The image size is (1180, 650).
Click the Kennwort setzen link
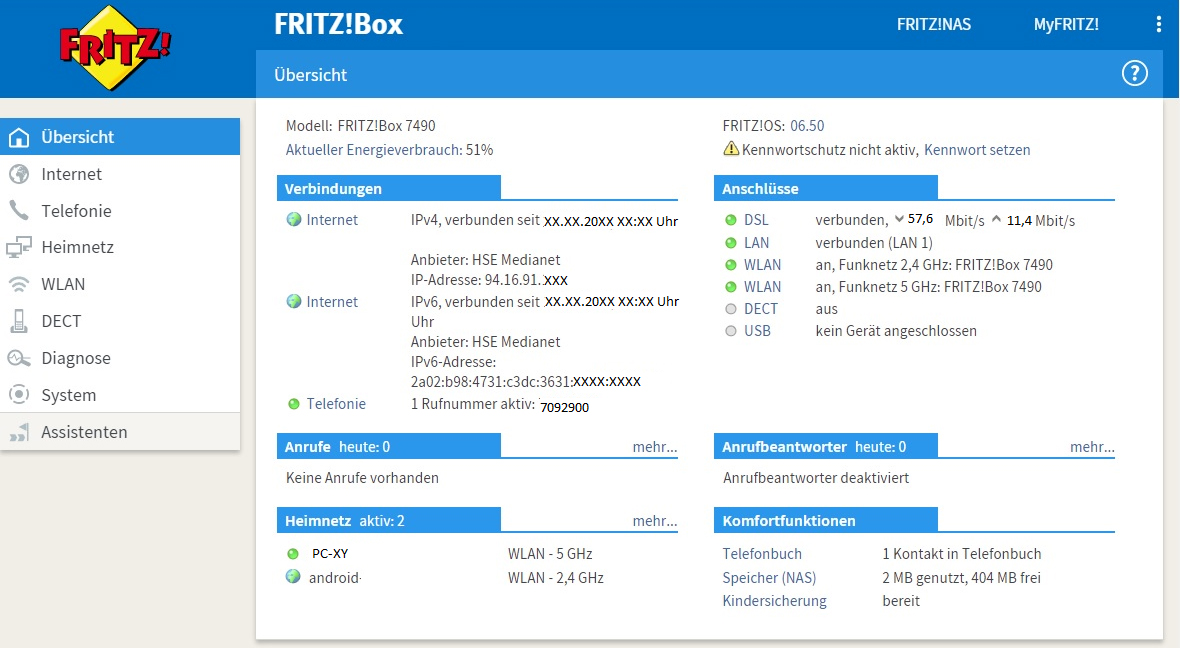click(977, 150)
